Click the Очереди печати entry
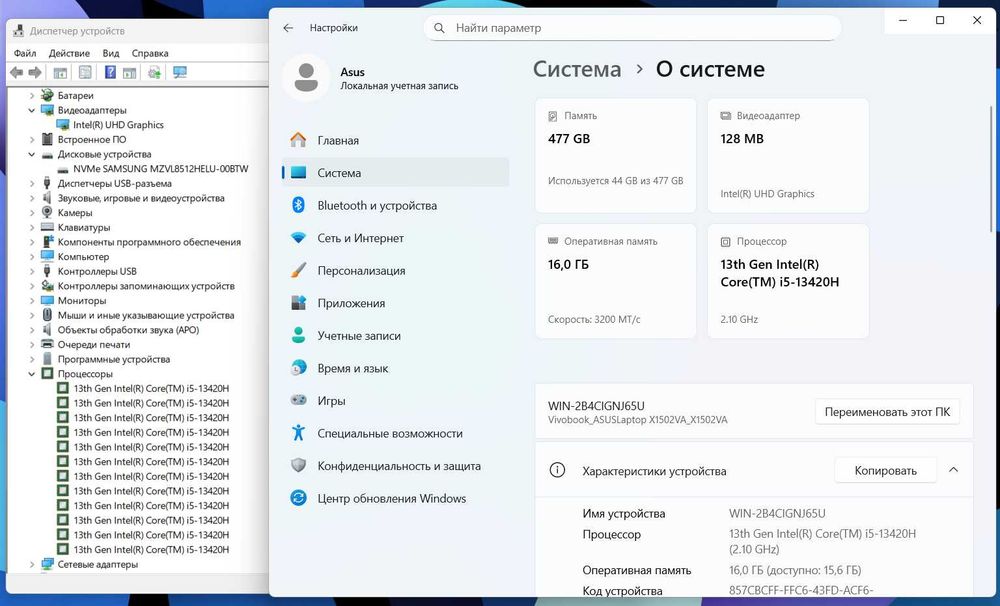1000x606 pixels. (94, 345)
